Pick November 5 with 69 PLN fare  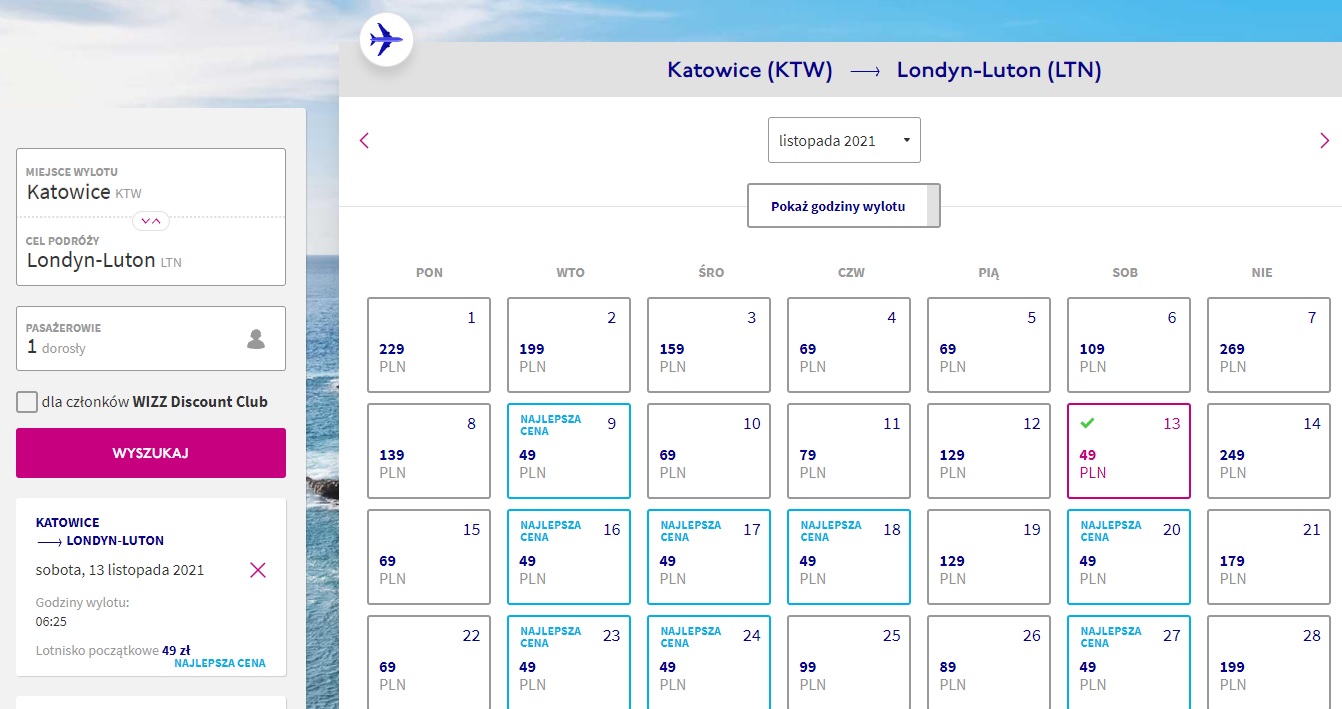click(989, 345)
